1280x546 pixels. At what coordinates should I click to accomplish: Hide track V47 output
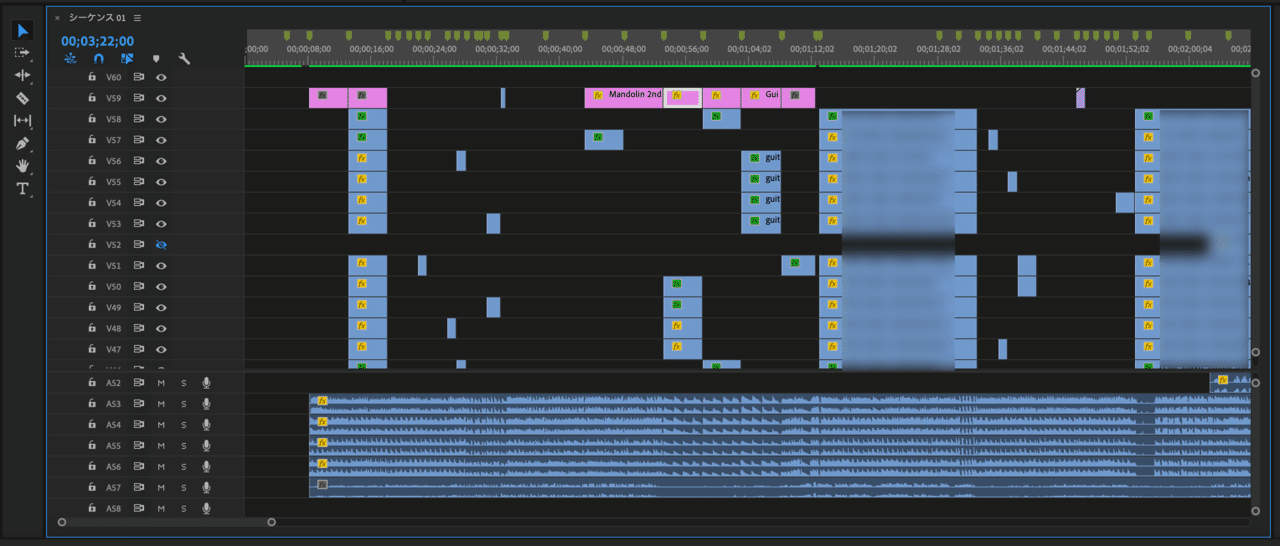point(160,350)
